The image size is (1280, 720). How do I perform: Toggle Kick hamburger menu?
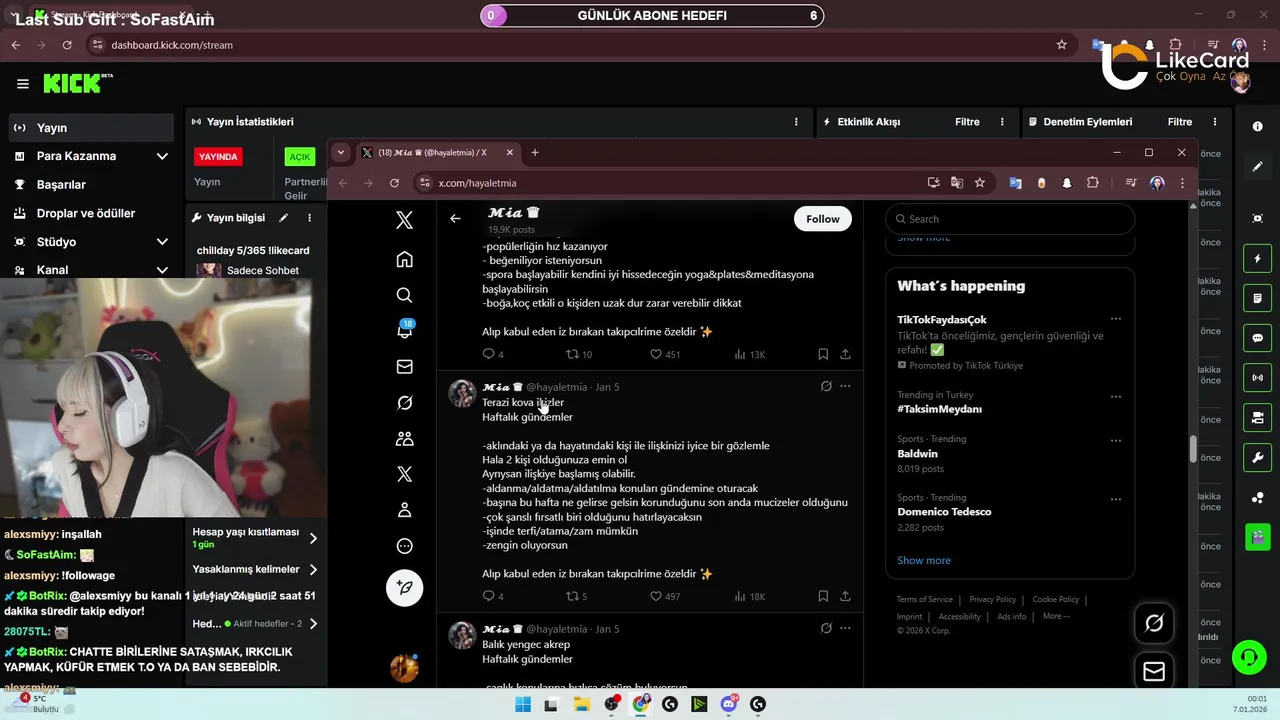coord(23,84)
